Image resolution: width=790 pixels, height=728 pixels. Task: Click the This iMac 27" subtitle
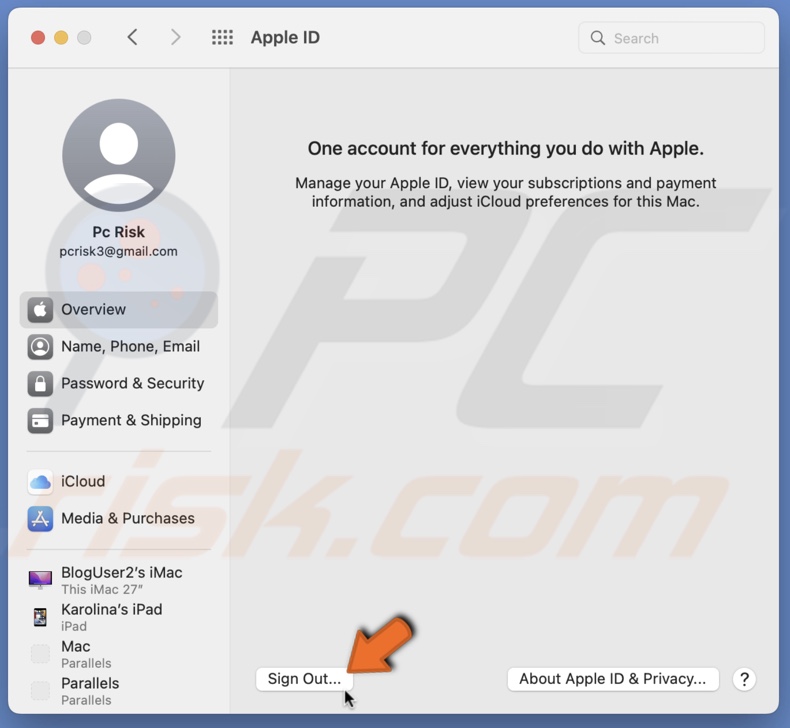point(102,589)
